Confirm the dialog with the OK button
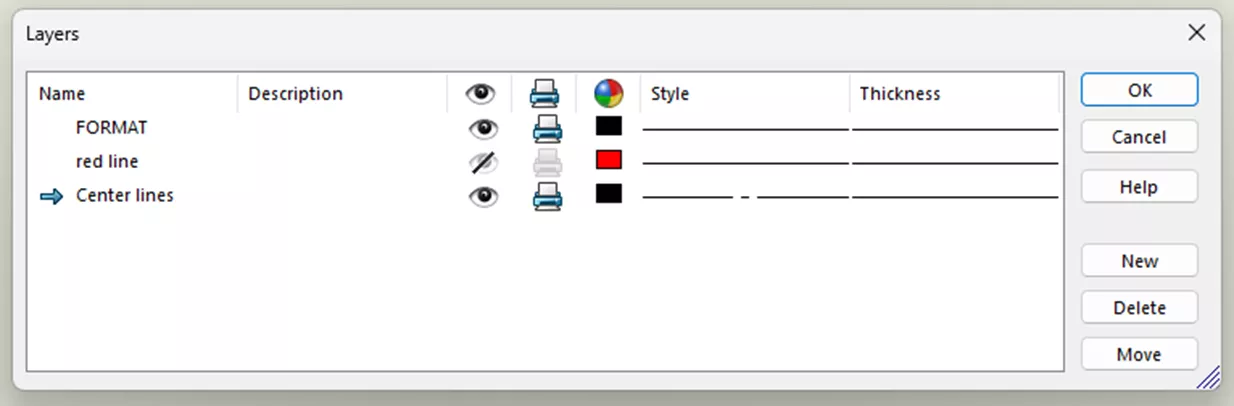1234x406 pixels. pyautogui.click(x=1139, y=90)
